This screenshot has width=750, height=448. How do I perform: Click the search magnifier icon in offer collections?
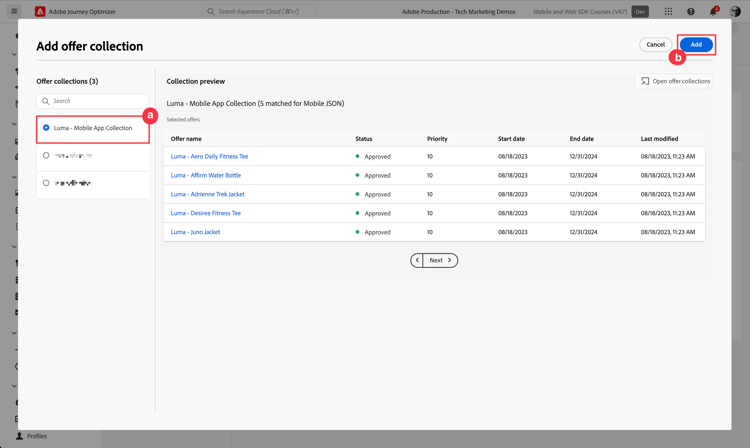coord(45,101)
